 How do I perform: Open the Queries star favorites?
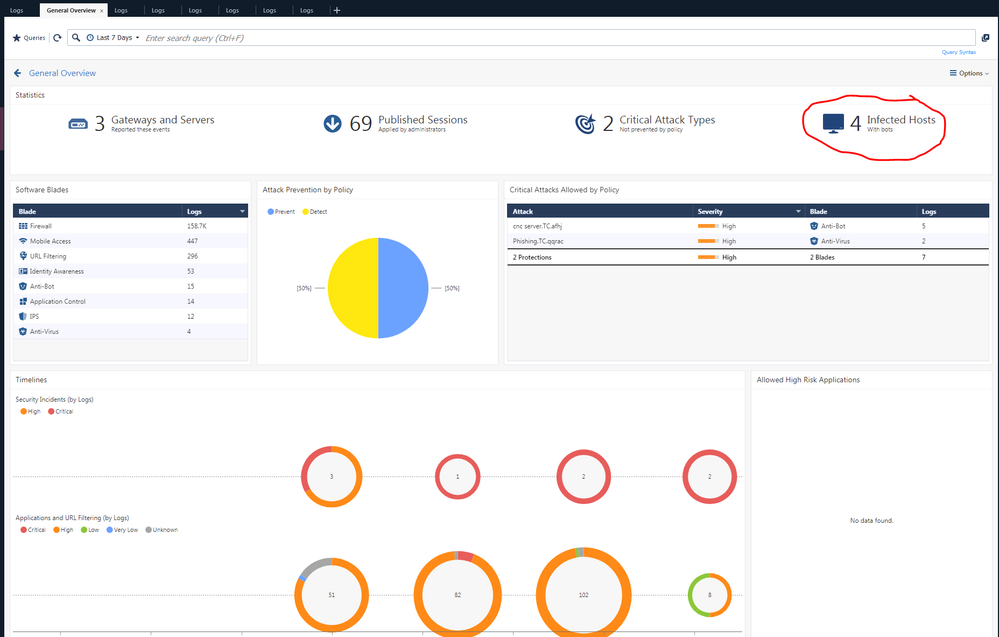(x=29, y=38)
